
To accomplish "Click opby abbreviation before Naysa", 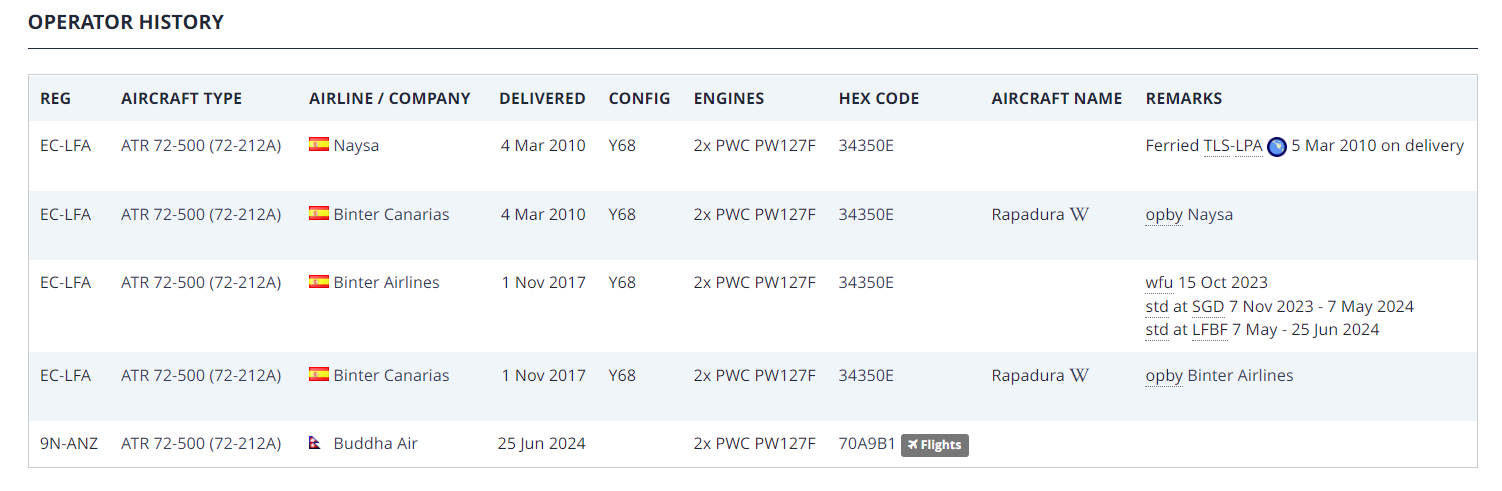I will (x=1164, y=215).
